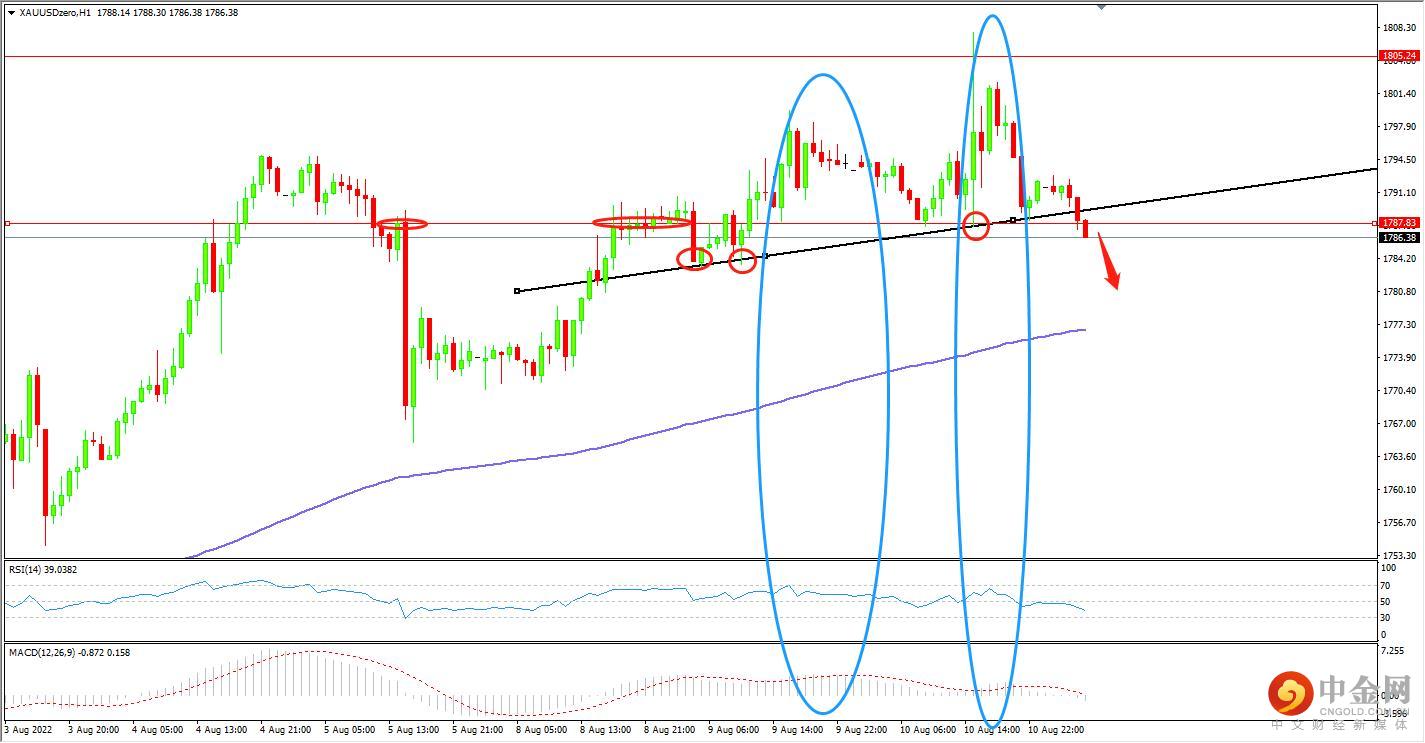1425x743 pixels.
Task: Click time axis label 8 Aug 21:00
Action: 669,730
